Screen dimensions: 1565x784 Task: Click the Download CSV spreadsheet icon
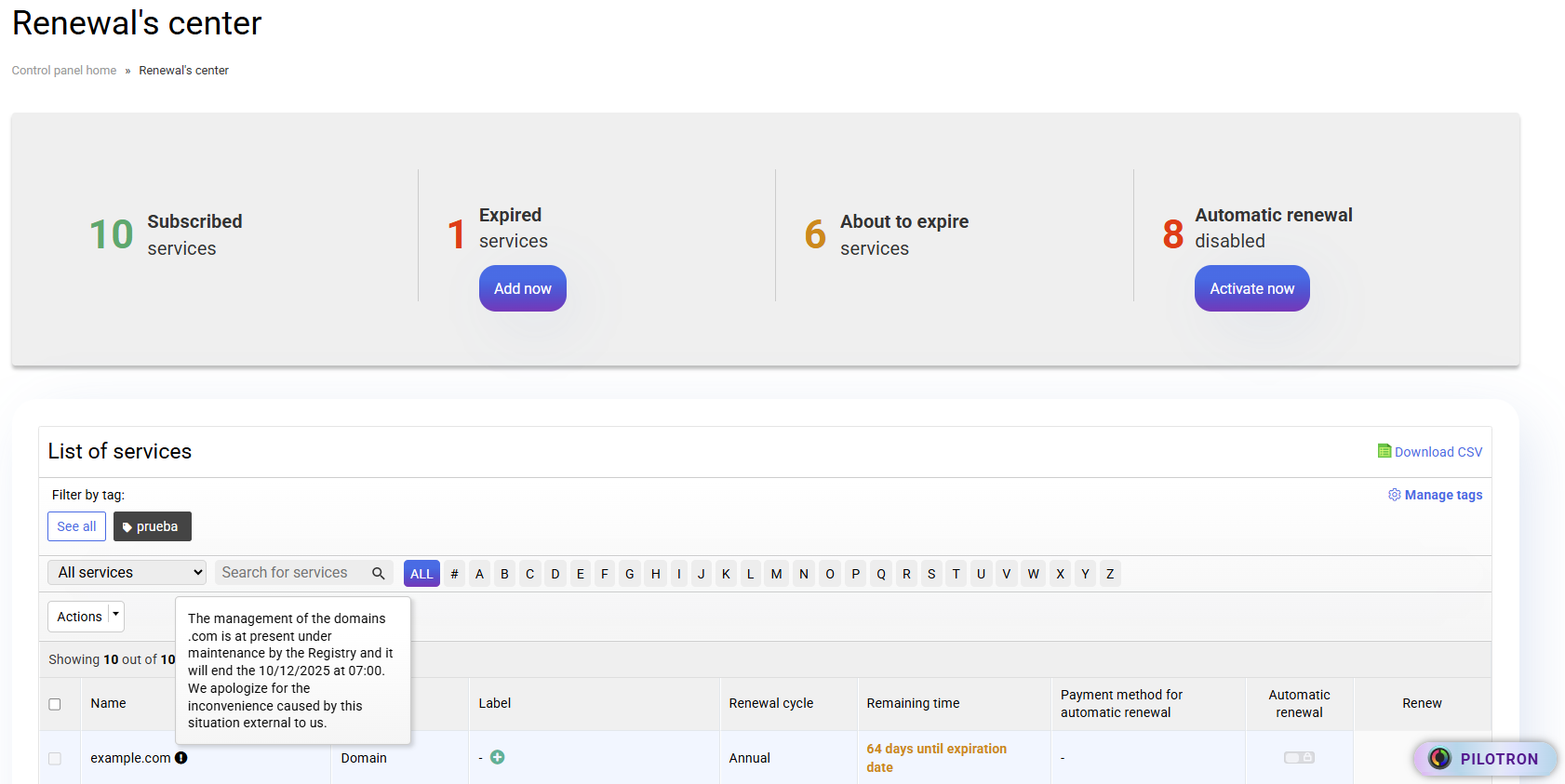[1384, 451]
